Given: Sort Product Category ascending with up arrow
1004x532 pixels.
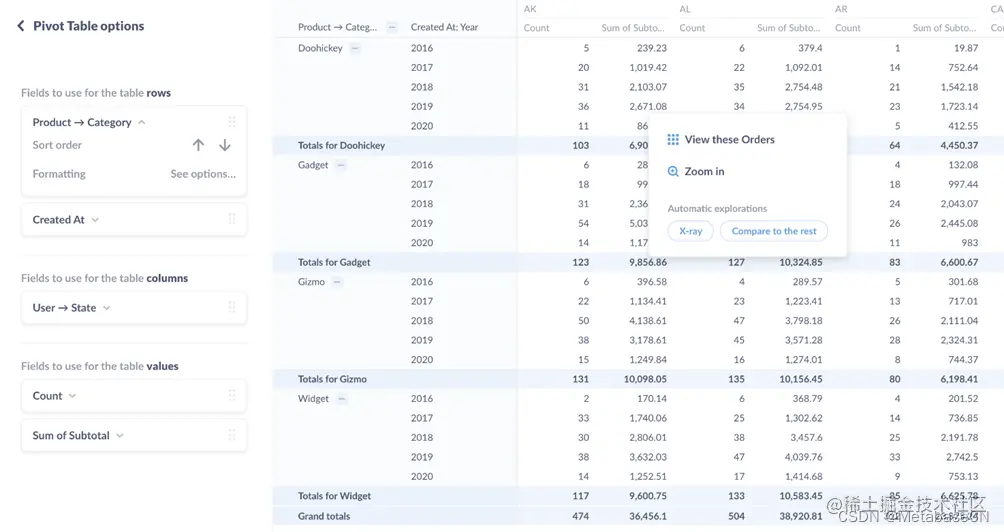Looking at the screenshot, I should pos(198,145).
